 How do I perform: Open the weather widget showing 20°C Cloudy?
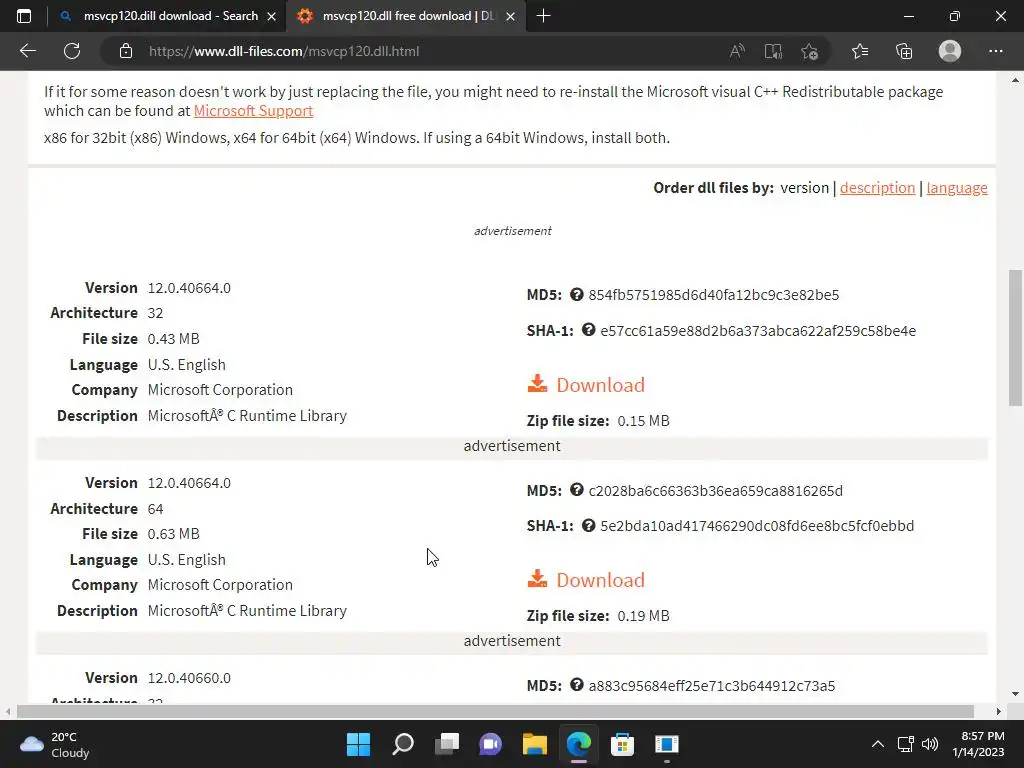pos(55,744)
